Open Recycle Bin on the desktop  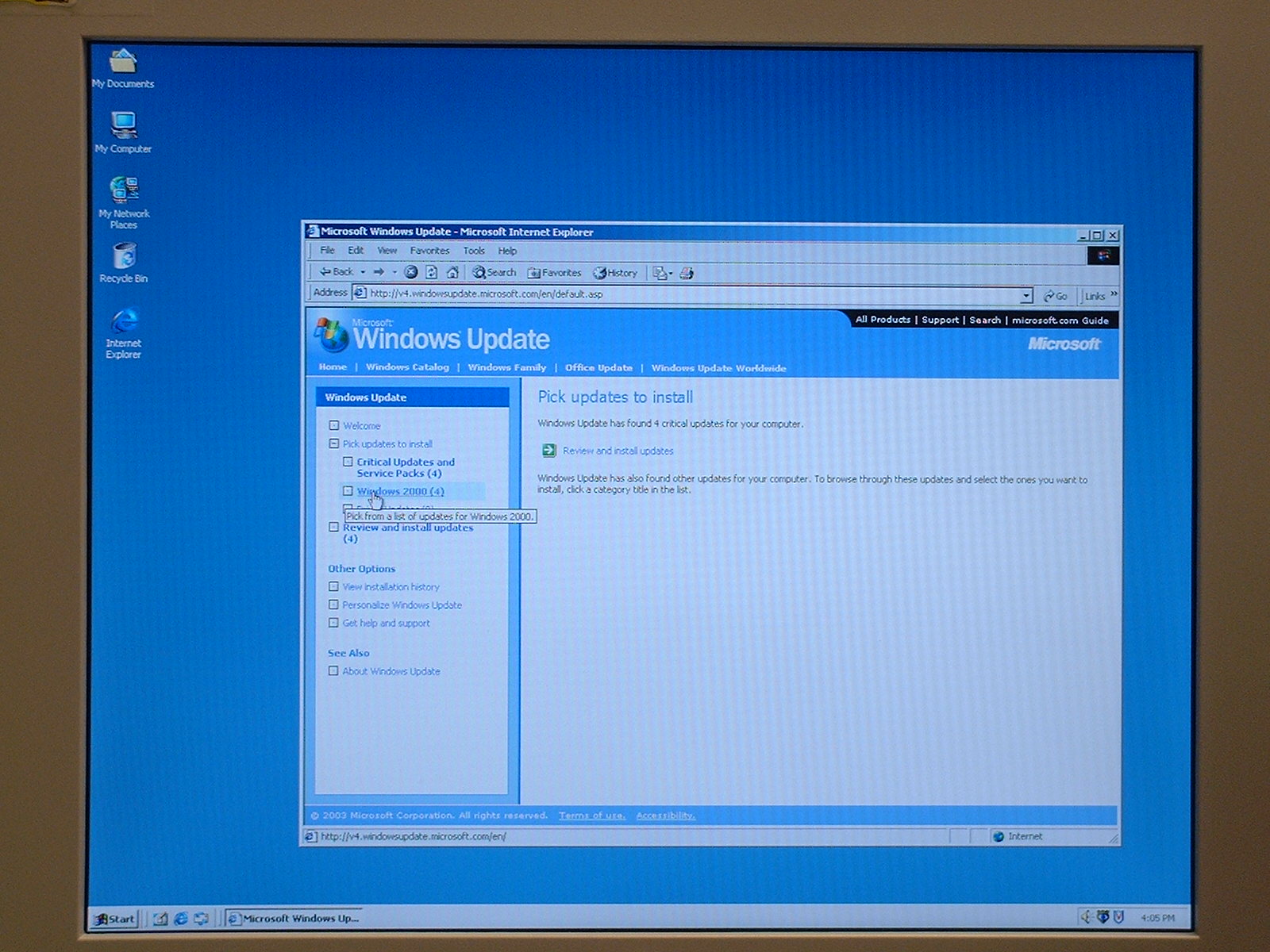[124, 258]
